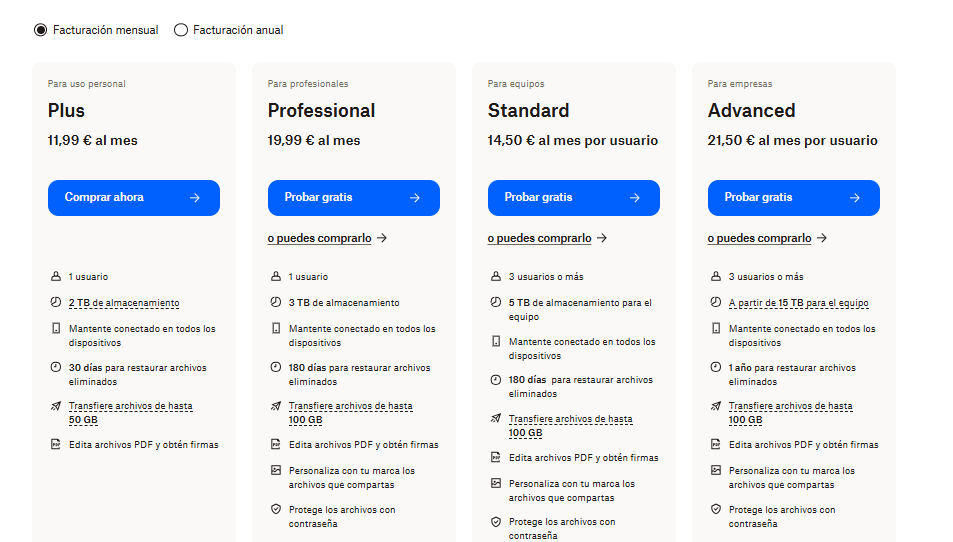This screenshot has height=542, width=953.
Task: Open 'o puedes comprarlo' under Standard
Action: click(x=547, y=239)
